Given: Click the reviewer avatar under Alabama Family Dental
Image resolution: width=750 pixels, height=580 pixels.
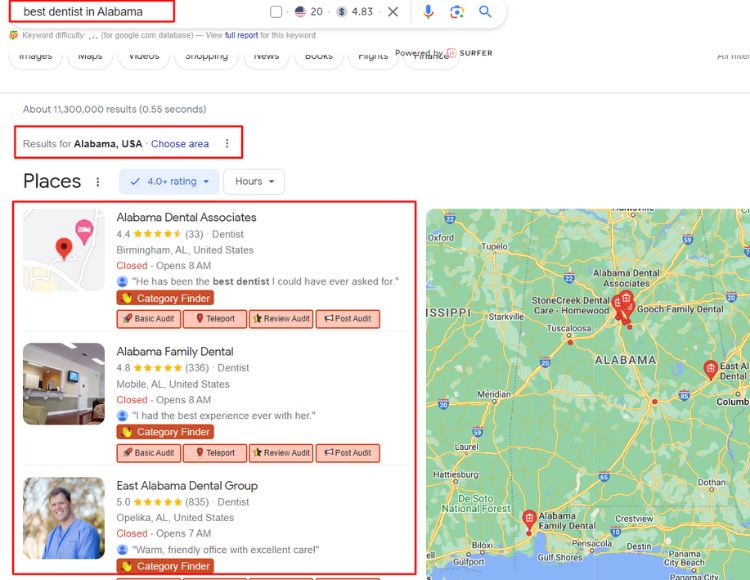Looking at the screenshot, I should point(122,416).
